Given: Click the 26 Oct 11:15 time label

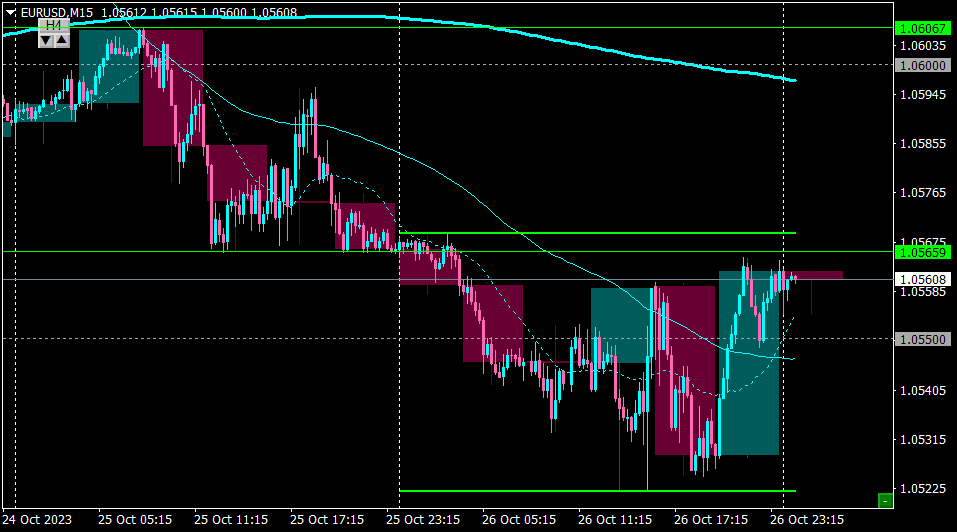Looking at the screenshot, I should (615, 520).
